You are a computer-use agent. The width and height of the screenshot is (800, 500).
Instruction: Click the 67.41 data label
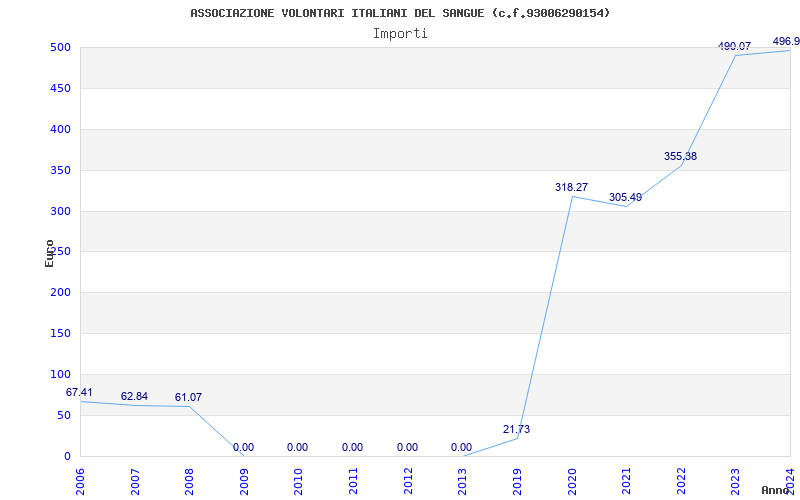79,392
